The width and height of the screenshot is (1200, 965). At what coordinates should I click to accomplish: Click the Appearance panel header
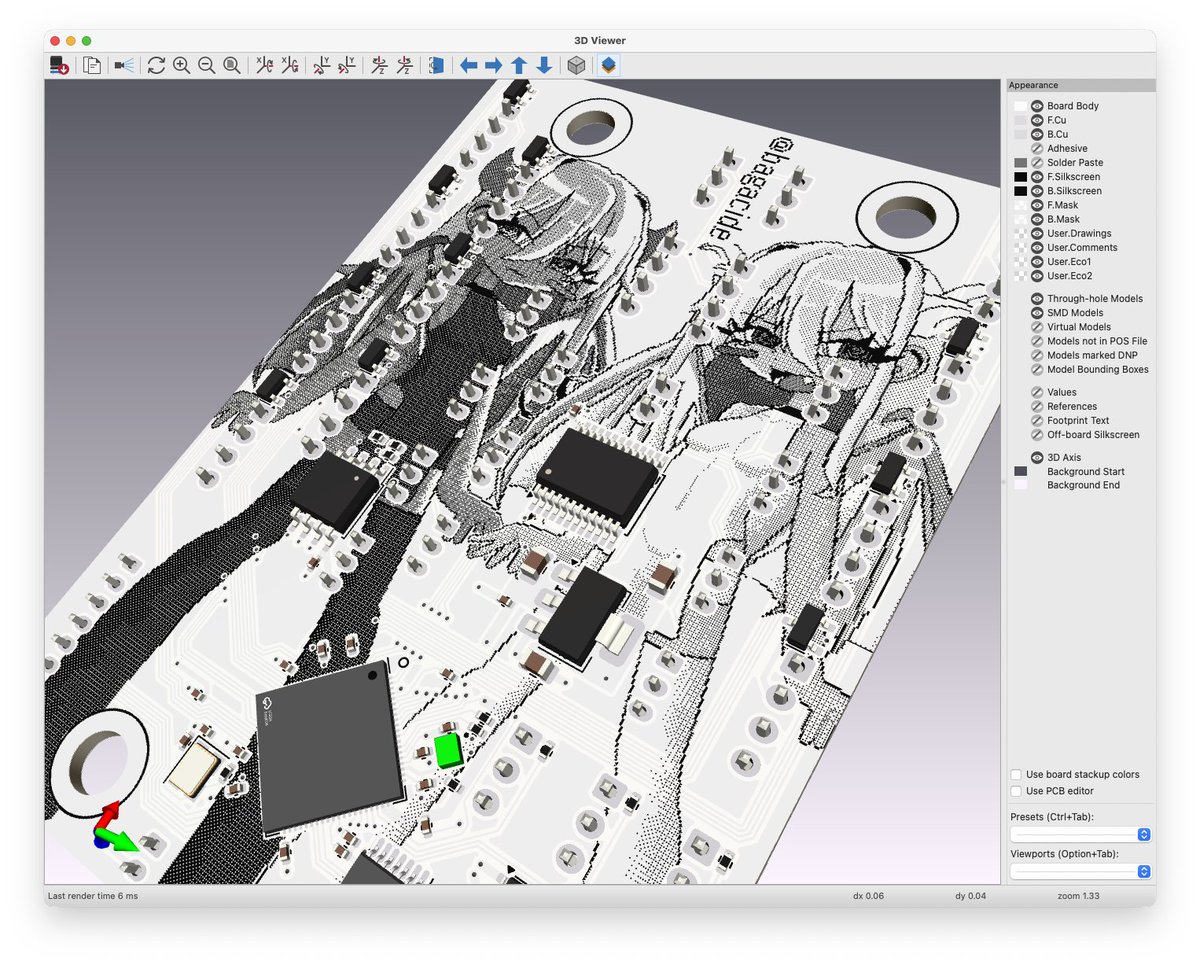click(1080, 85)
